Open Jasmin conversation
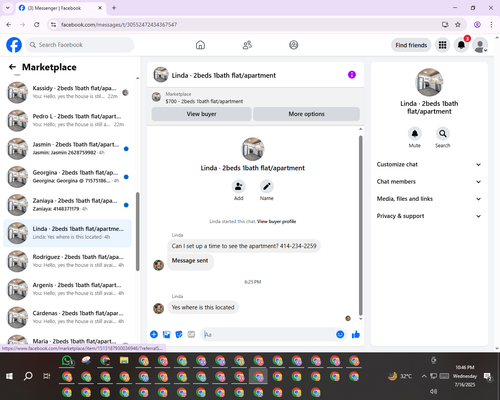This screenshot has width=500, height=400. (68, 149)
